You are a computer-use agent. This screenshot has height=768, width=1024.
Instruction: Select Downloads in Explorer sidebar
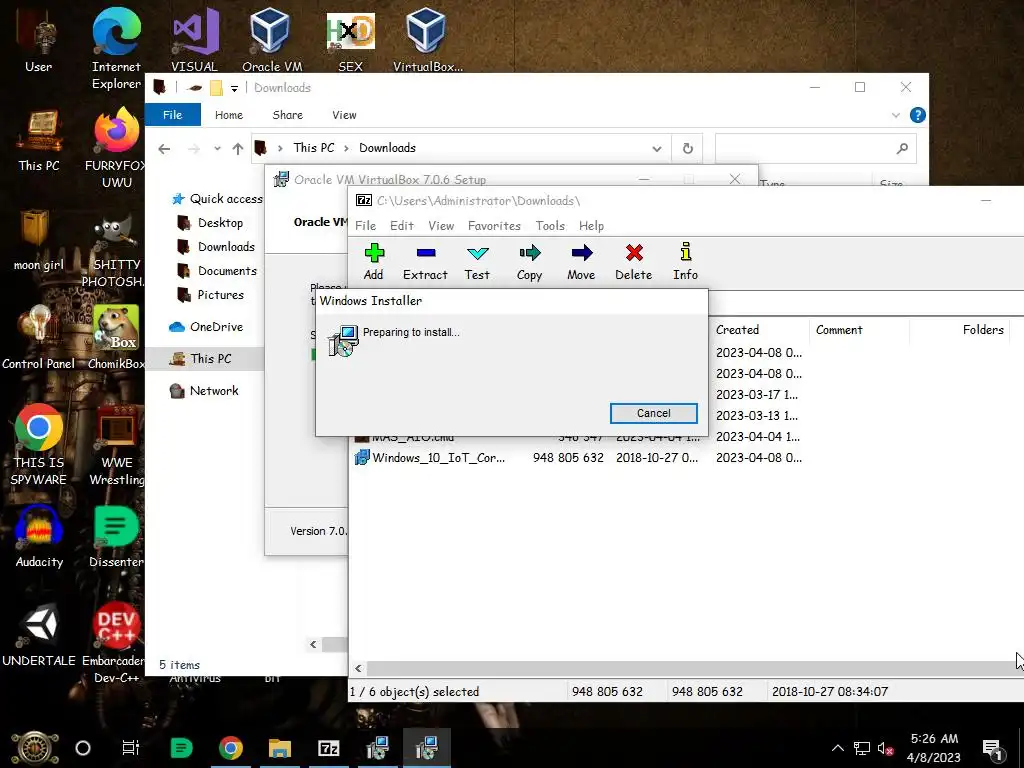click(x=216, y=247)
